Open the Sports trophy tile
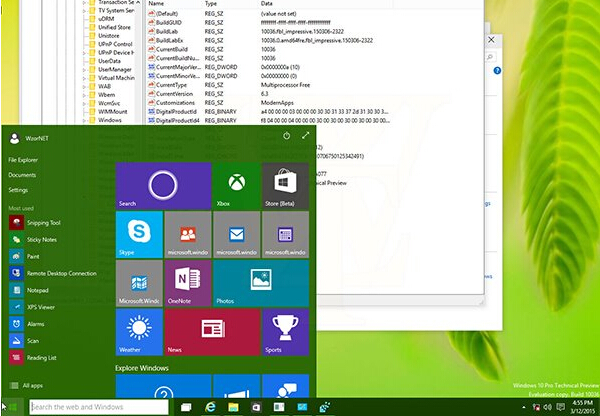This screenshot has width=600, height=416. click(x=285, y=332)
